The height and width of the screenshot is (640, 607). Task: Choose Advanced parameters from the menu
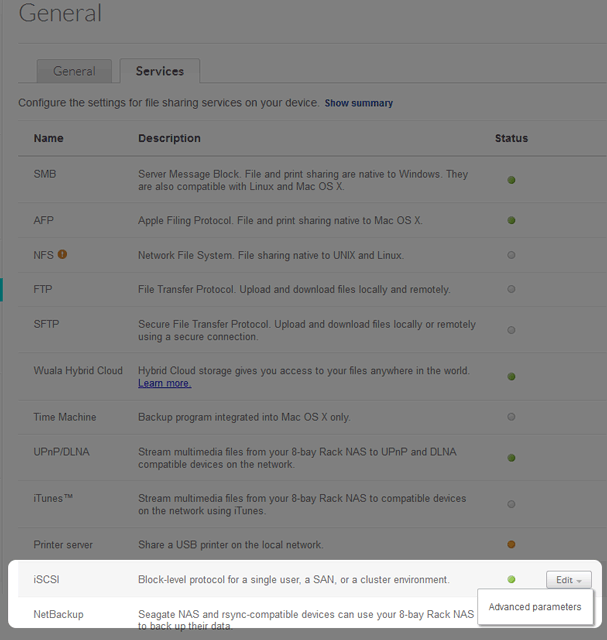[x=535, y=607]
